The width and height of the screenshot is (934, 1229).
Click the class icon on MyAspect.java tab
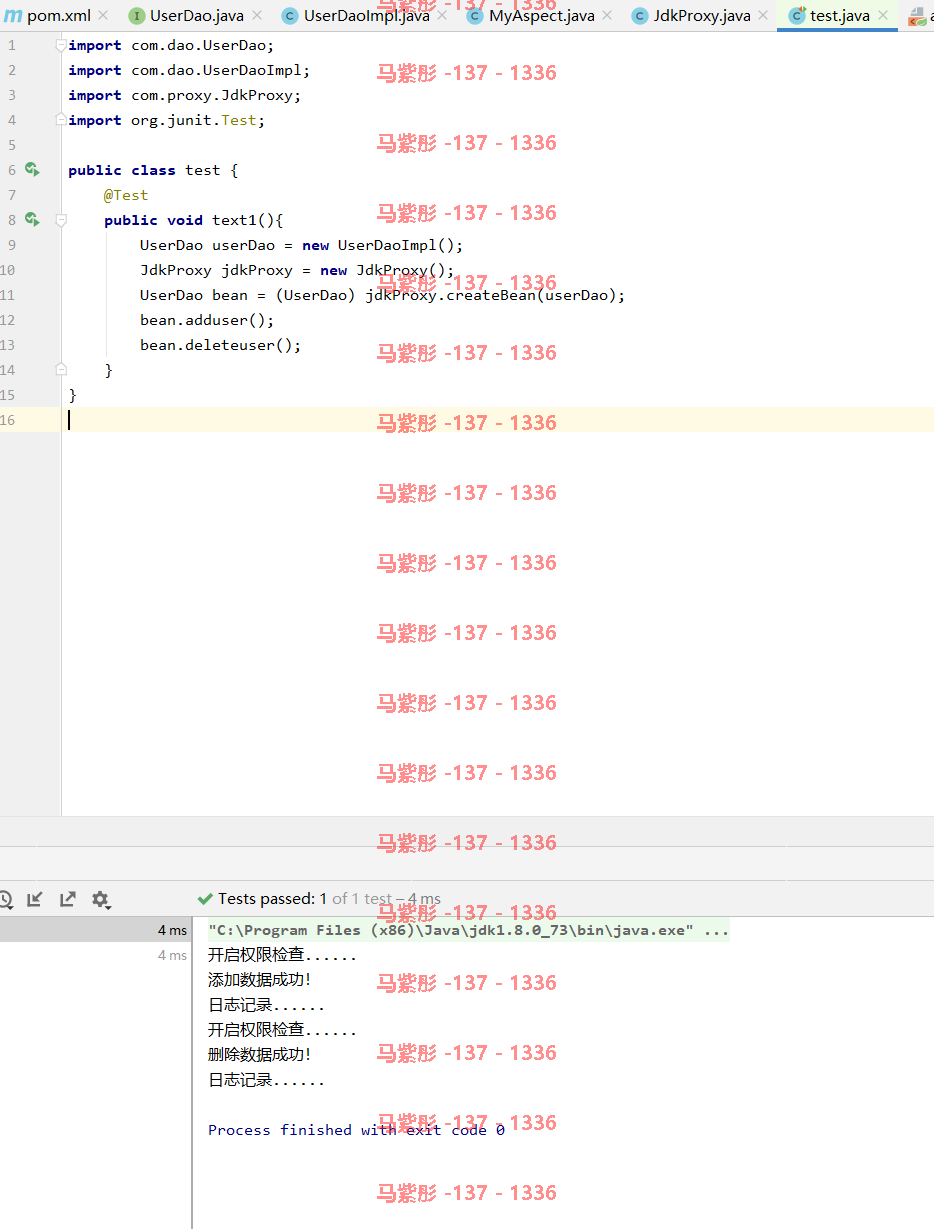click(475, 16)
